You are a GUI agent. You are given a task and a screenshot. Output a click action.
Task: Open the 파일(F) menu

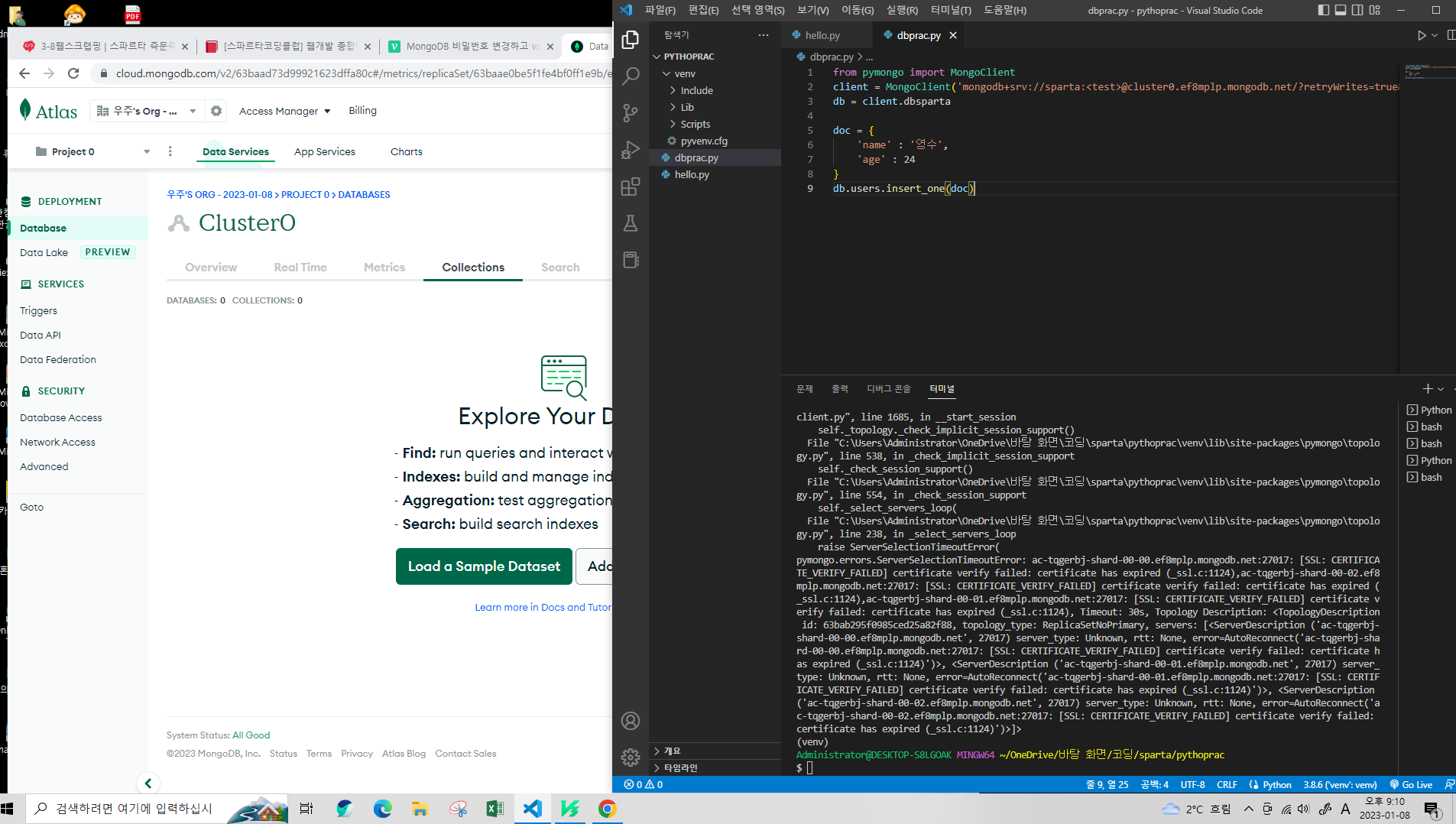(x=660, y=10)
